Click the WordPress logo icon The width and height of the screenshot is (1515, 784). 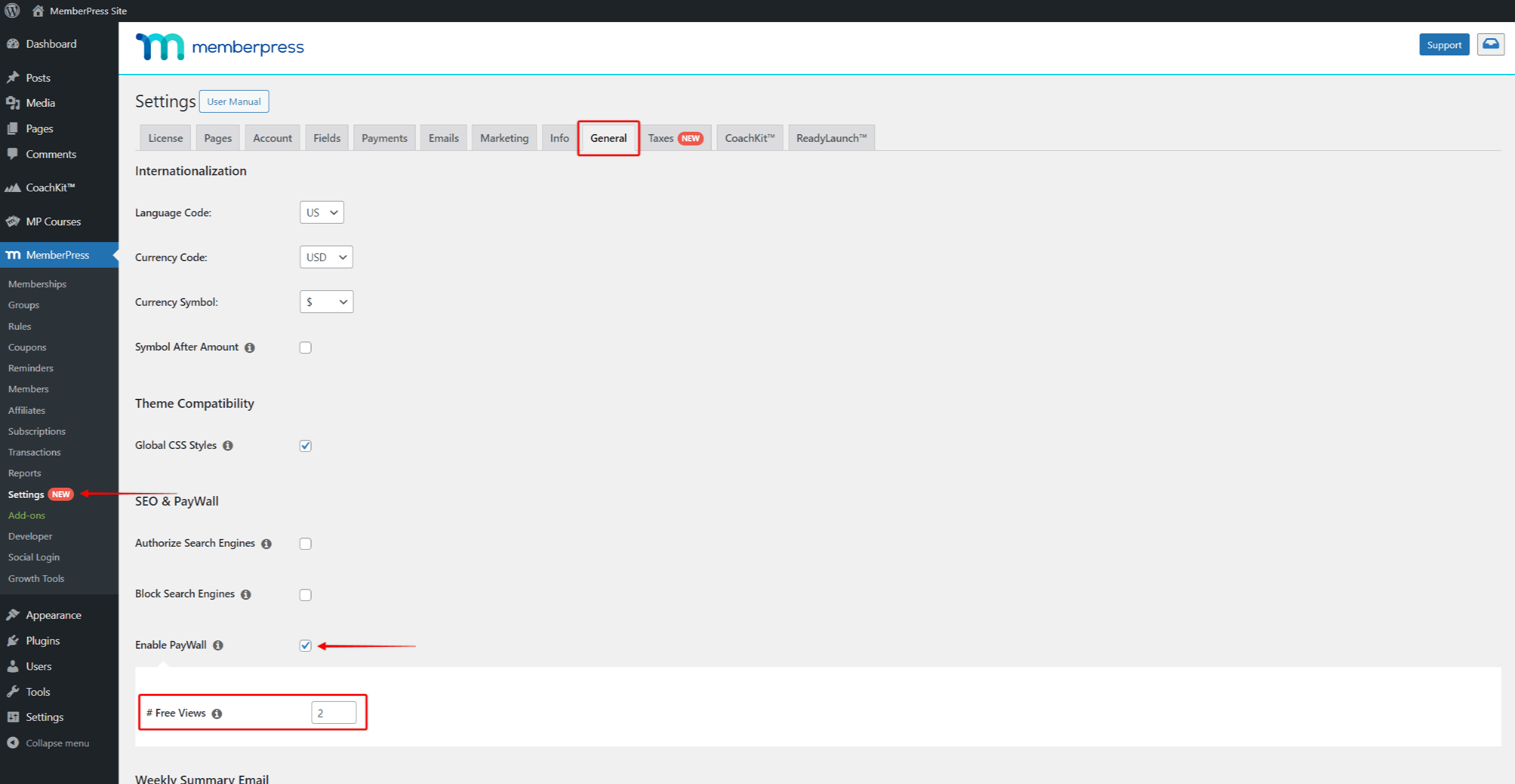click(13, 11)
